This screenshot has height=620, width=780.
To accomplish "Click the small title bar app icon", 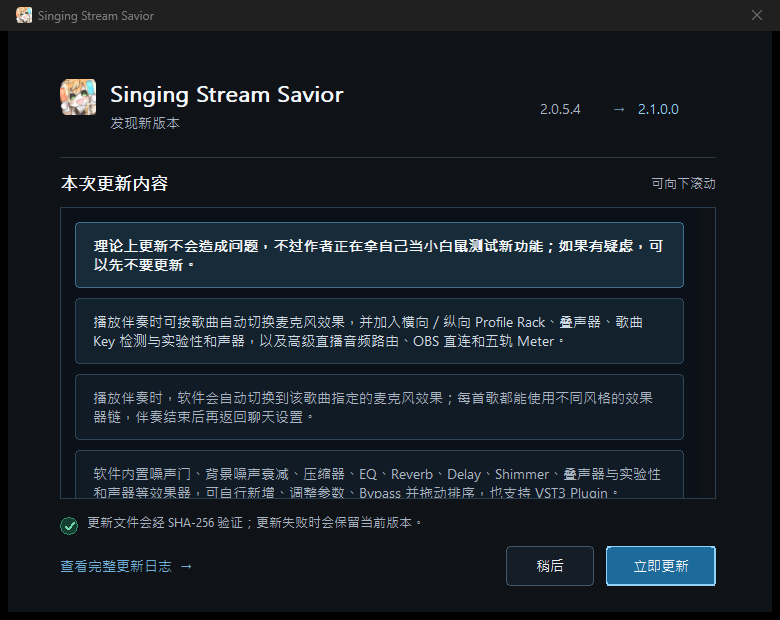I will tap(24, 15).
